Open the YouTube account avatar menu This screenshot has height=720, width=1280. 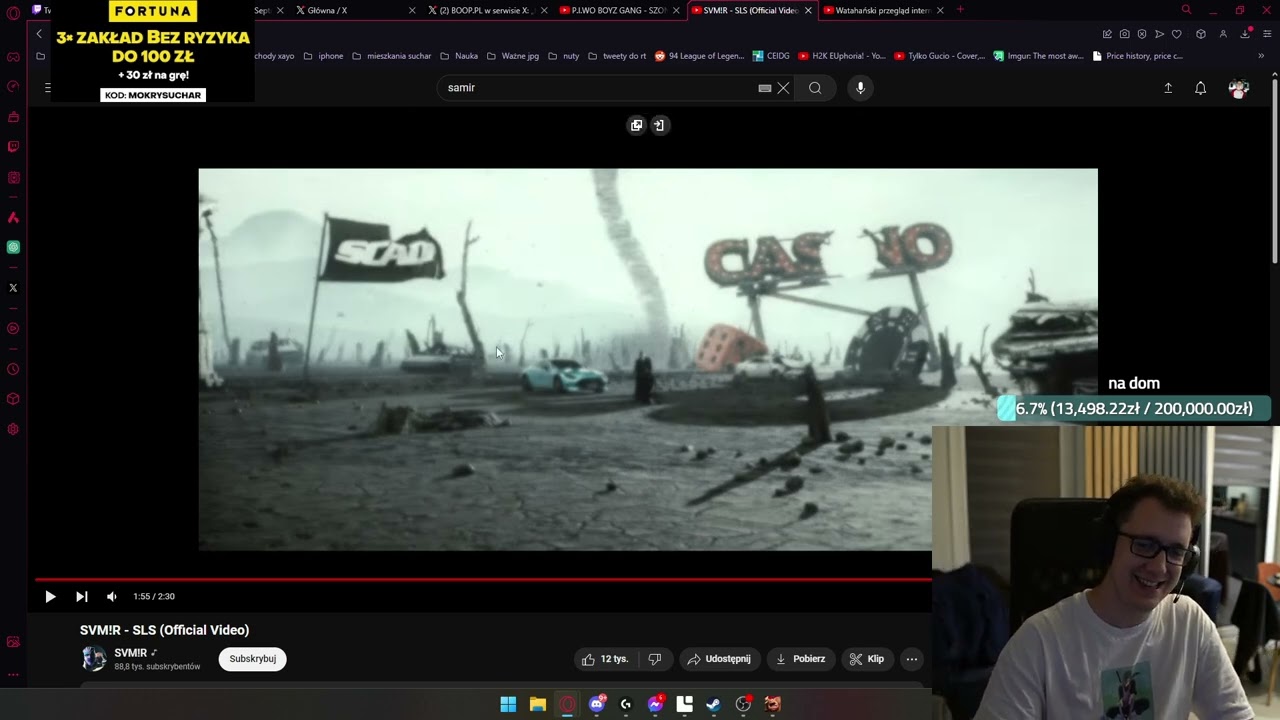(x=1239, y=88)
